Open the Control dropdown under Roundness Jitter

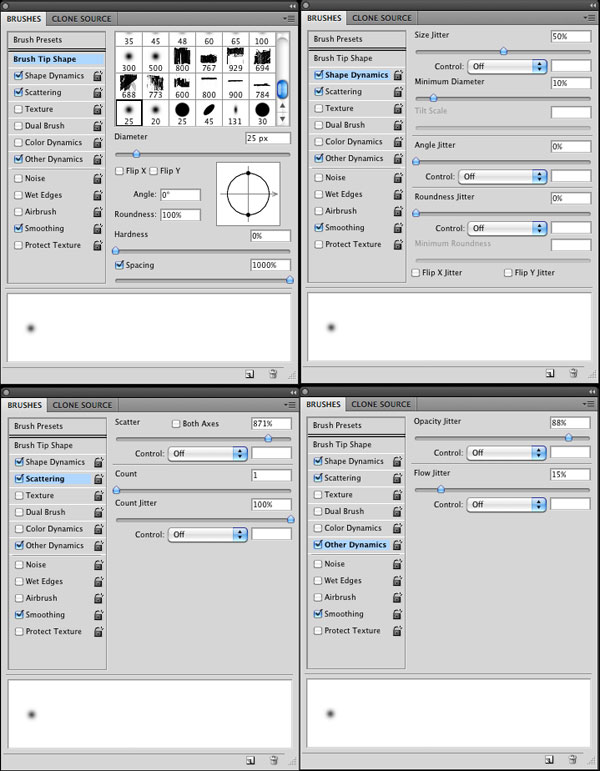pos(507,228)
